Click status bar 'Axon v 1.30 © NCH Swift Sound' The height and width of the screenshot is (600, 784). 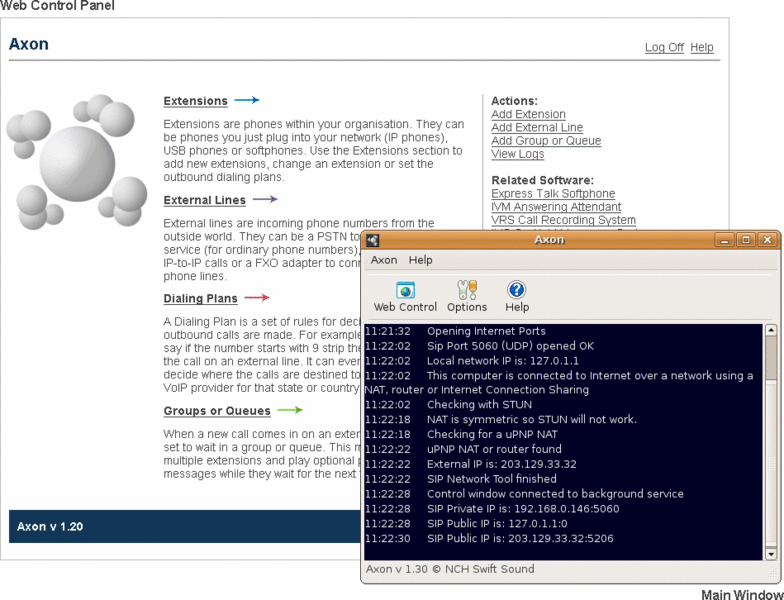tap(450, 569)
